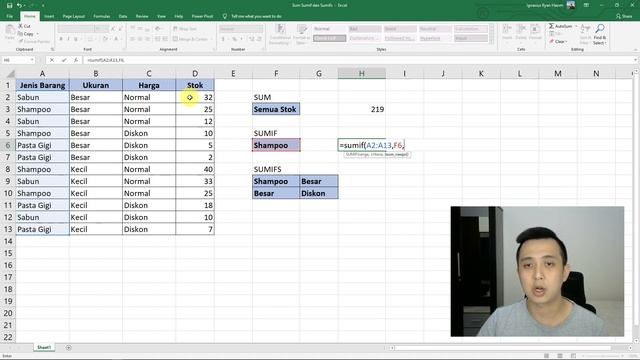Switch to the Formulas tab
This screenshot has width=640, height=360.
[x=102, y=16]
